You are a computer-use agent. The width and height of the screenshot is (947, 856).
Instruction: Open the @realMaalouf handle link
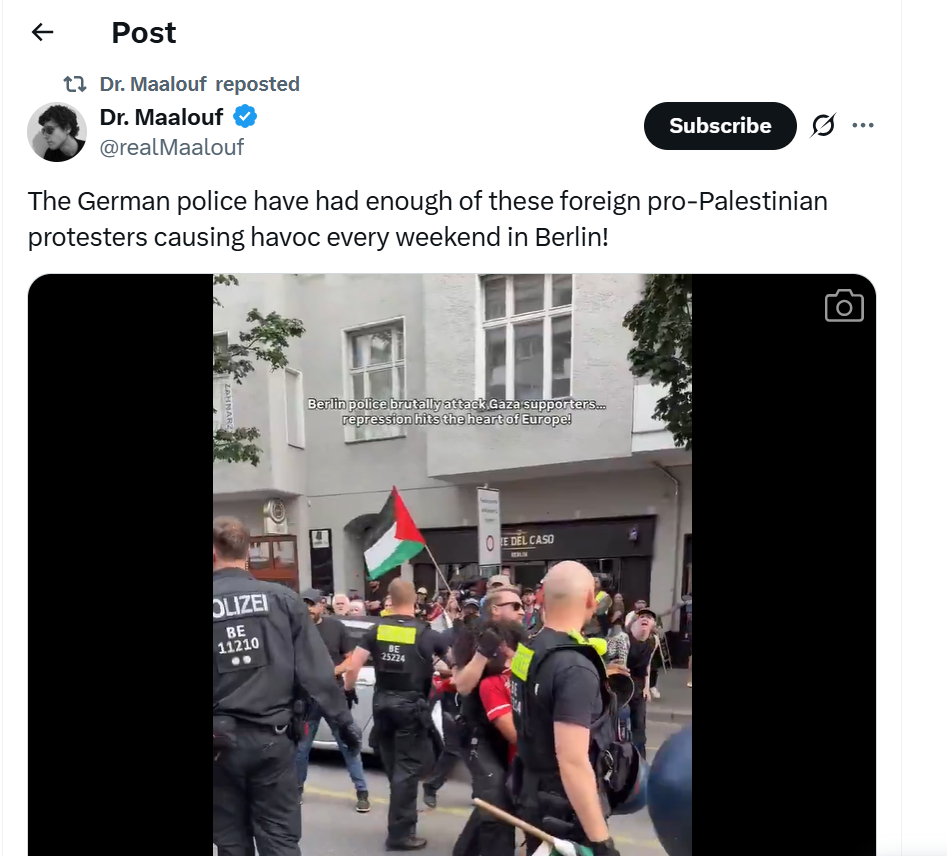[x=172, y=147]
